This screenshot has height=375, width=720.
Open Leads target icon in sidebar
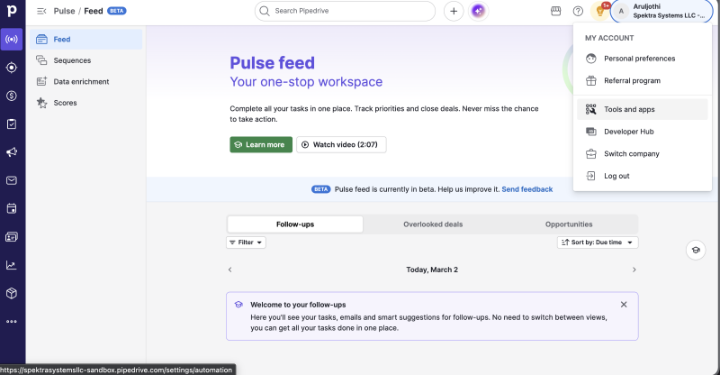[x=11, y=67]
